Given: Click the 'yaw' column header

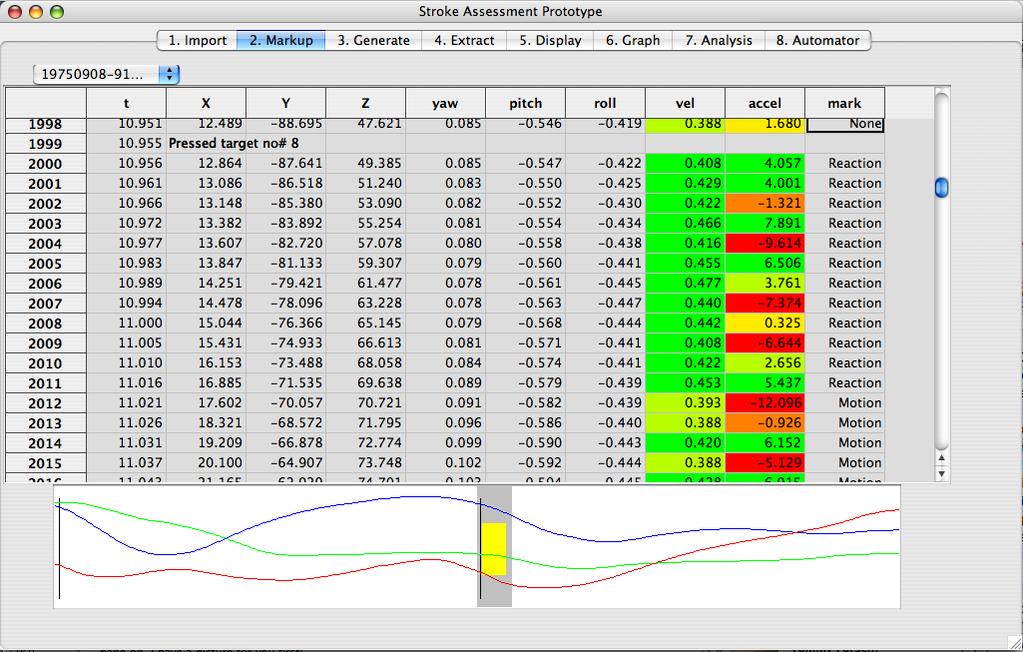Looking at the screenshot, I should coord(446,103).
